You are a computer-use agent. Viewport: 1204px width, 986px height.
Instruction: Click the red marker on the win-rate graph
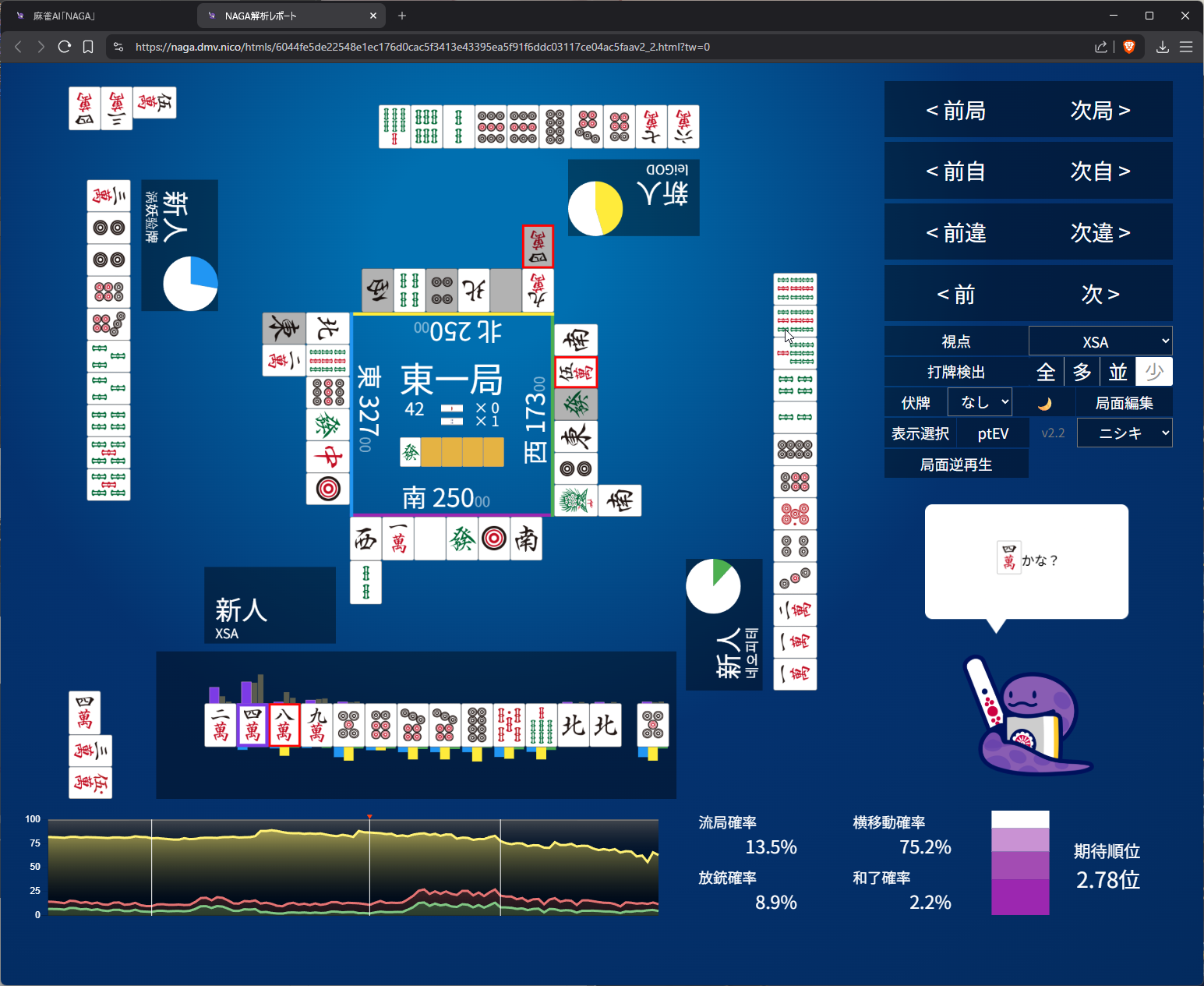pos(369,817)
